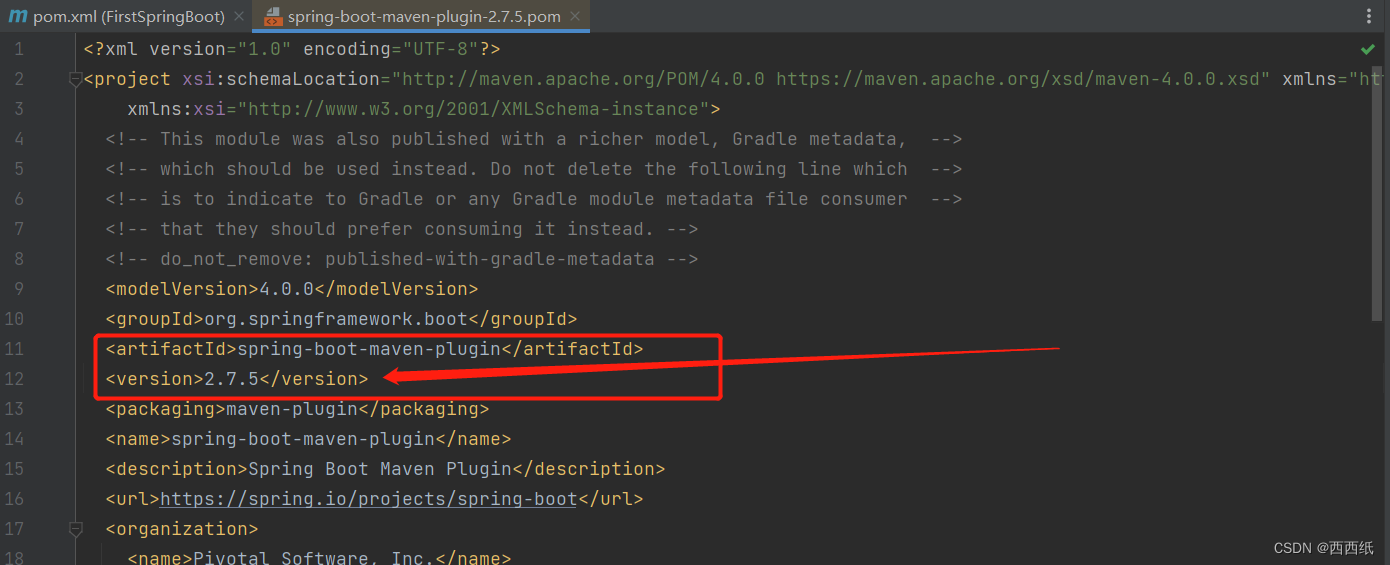This screenshot has height=565, width=1390.
Task: Click description text Spring Boot Maven Plugin
Action: pyautogui.click(x=380, y=468)
